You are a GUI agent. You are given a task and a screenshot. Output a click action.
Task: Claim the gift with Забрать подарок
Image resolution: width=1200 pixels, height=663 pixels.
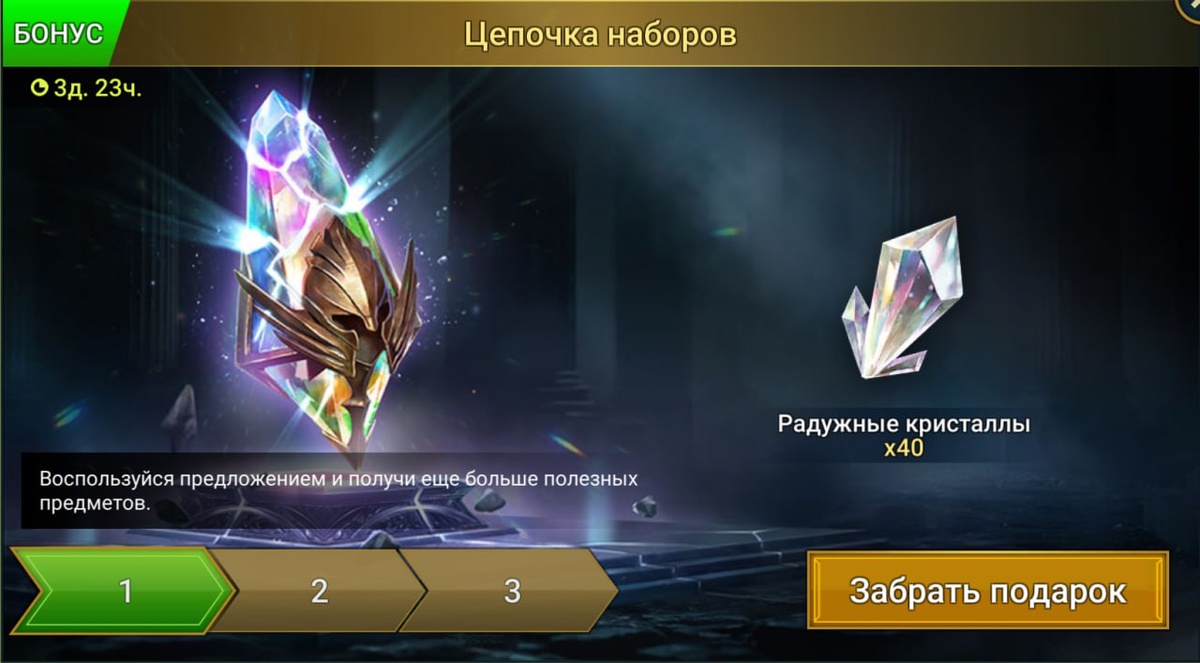pyautogui.click(x=988, y=590)
